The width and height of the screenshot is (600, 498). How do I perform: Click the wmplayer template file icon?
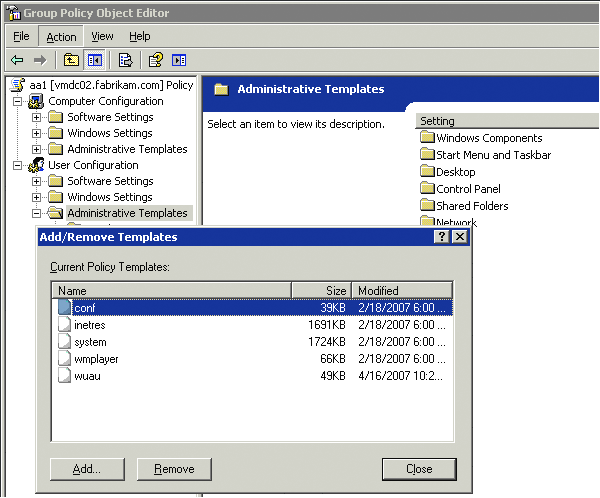pyautogui.click(x=64, y=358)
